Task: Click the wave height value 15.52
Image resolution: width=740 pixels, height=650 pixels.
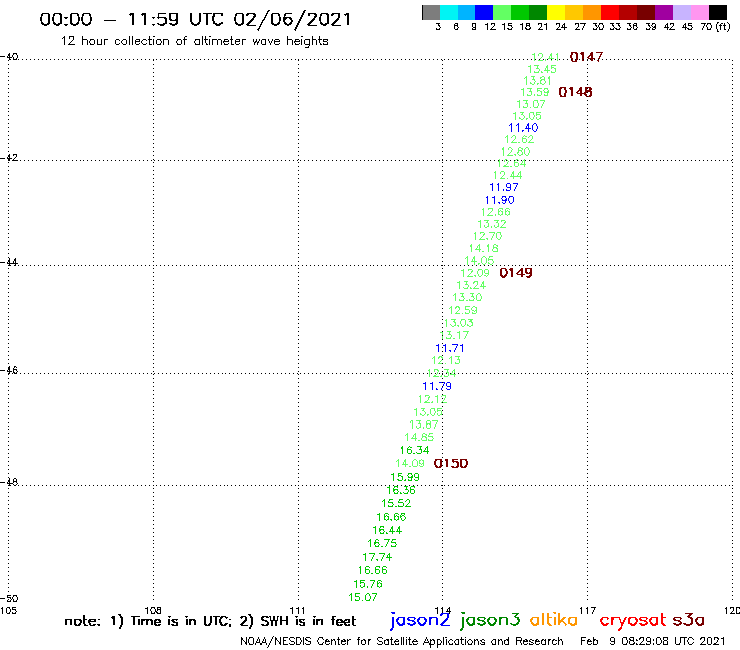Action: coord(396,504)
